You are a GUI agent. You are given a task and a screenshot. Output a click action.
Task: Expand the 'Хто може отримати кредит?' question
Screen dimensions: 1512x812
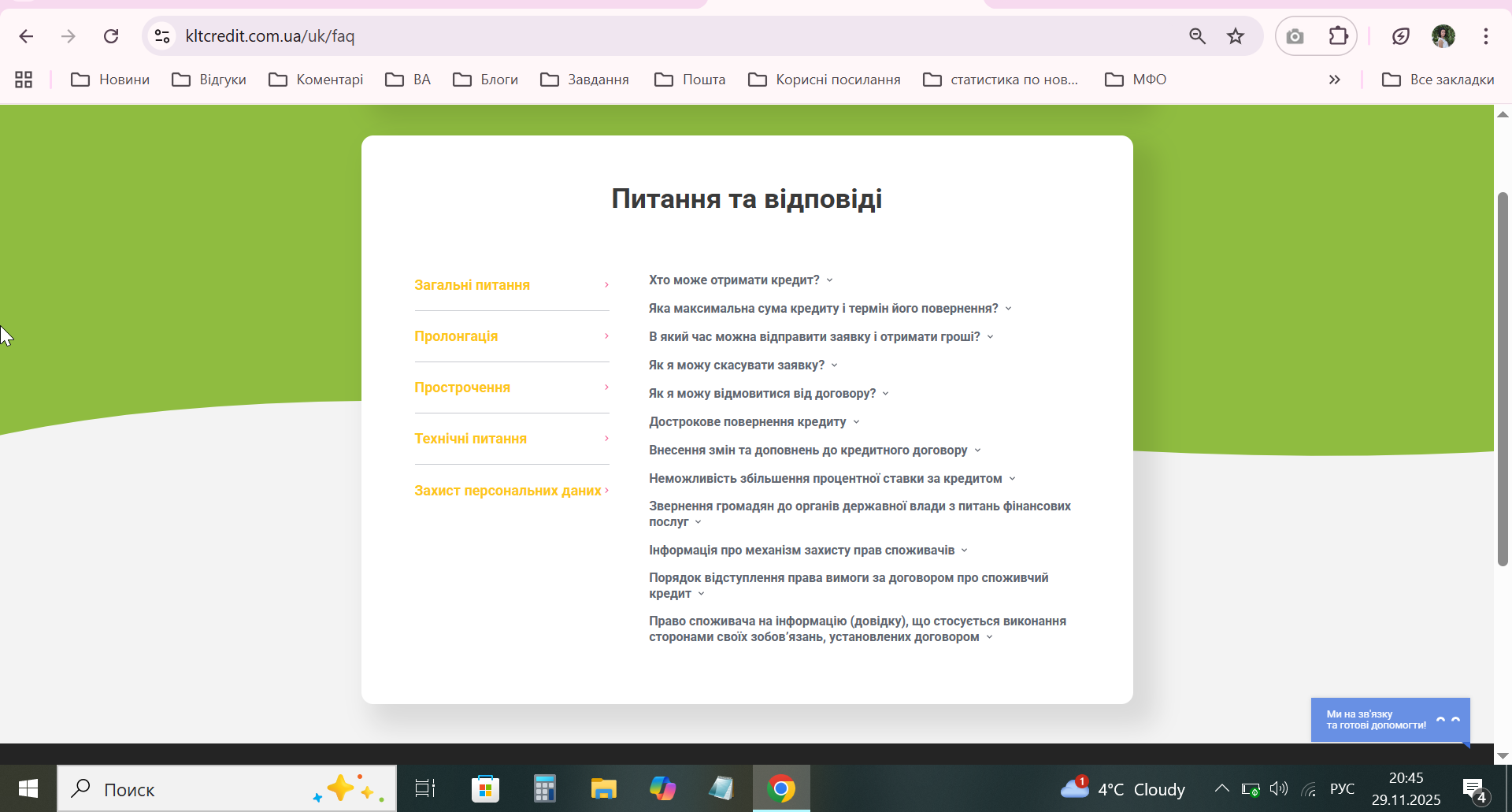click(x=734, y=280)
